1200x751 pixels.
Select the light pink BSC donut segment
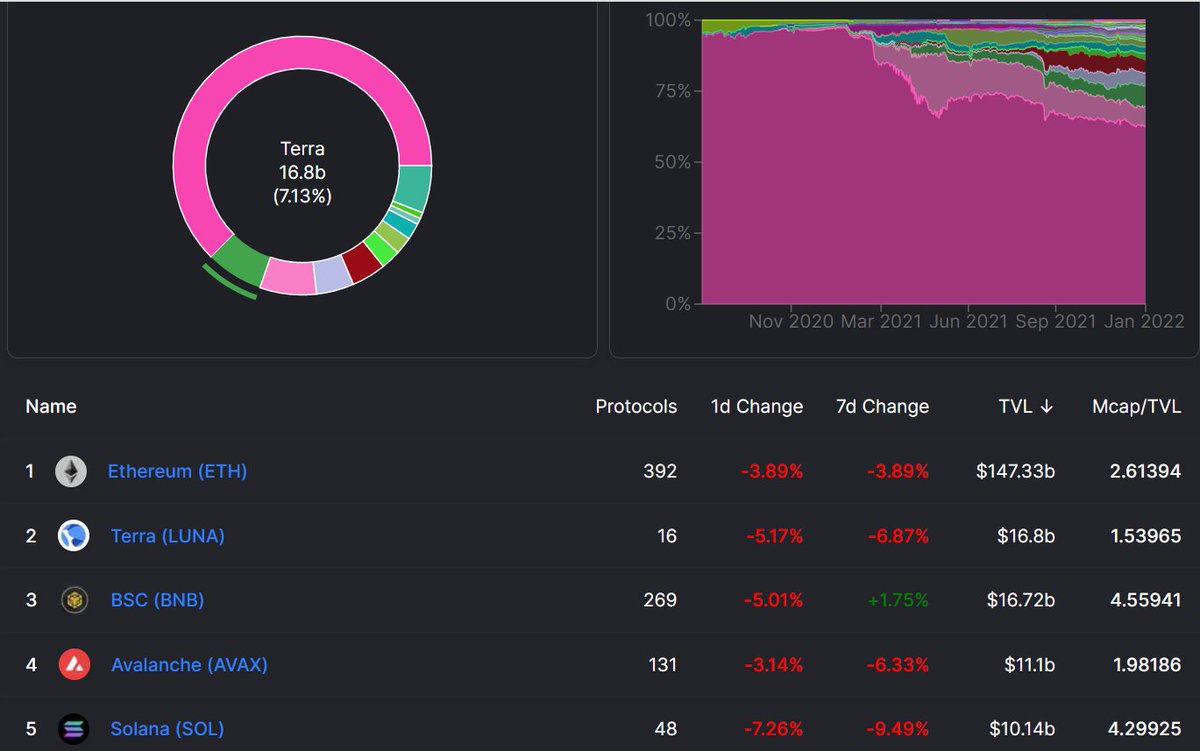point(291,277)
